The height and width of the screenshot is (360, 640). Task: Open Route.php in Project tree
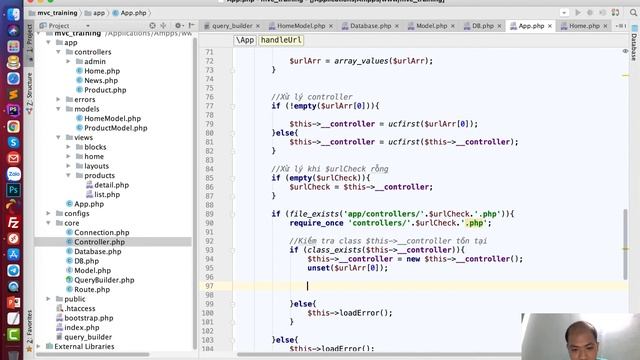click(x=92, y=289)
